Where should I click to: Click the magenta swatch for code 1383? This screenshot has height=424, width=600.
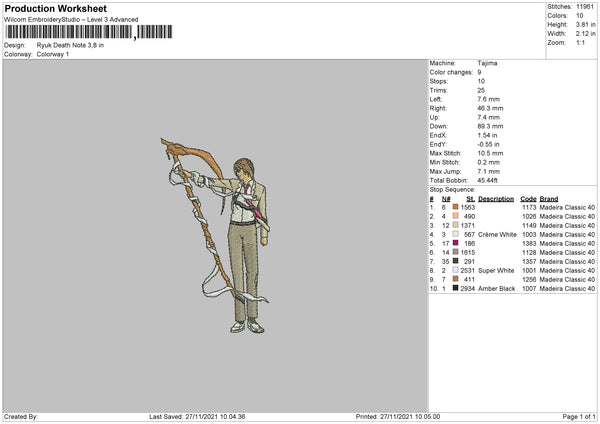point(455,243)
